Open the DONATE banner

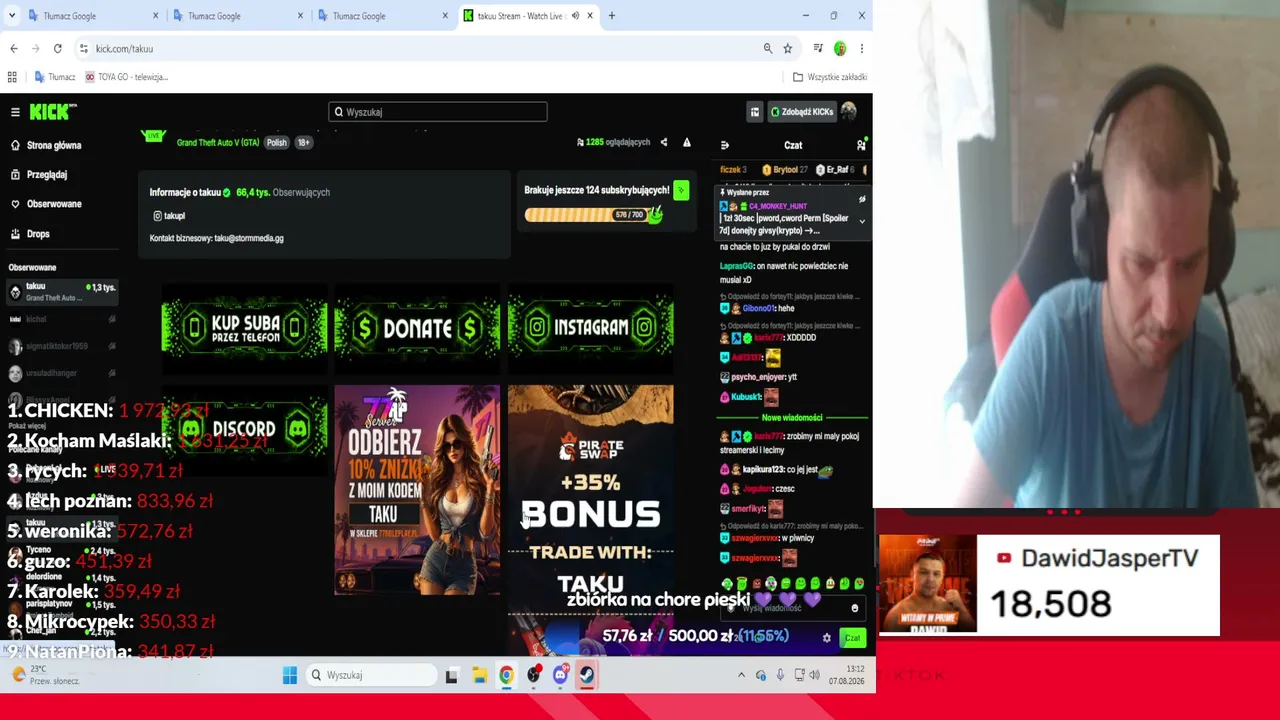(x=417, y=328)
